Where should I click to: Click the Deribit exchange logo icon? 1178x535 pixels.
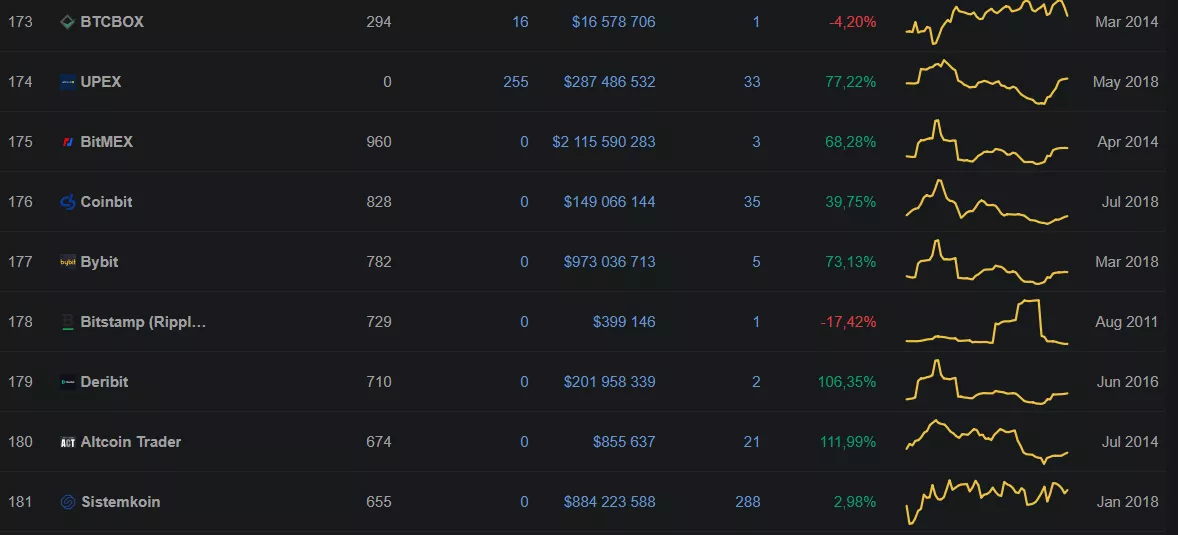tap(68, 382)
